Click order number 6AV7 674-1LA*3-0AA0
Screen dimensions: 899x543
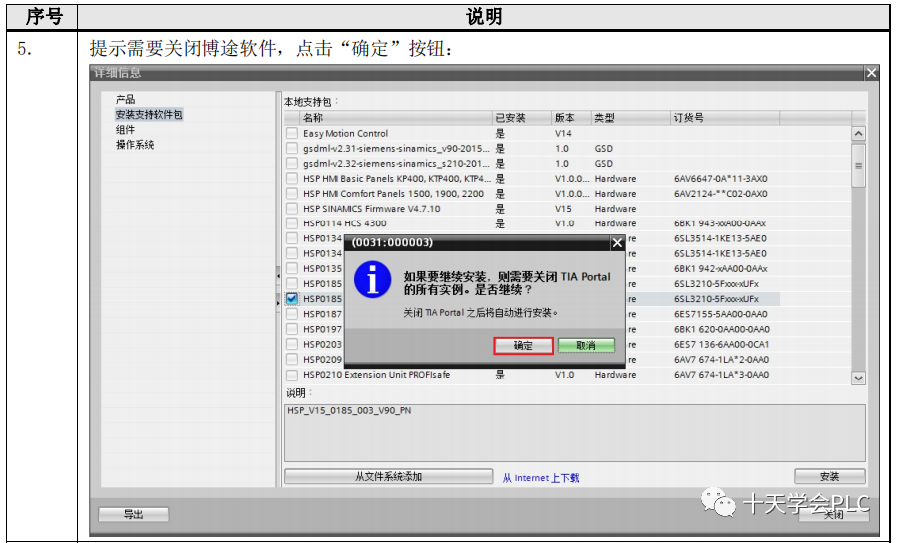(722, 375)
